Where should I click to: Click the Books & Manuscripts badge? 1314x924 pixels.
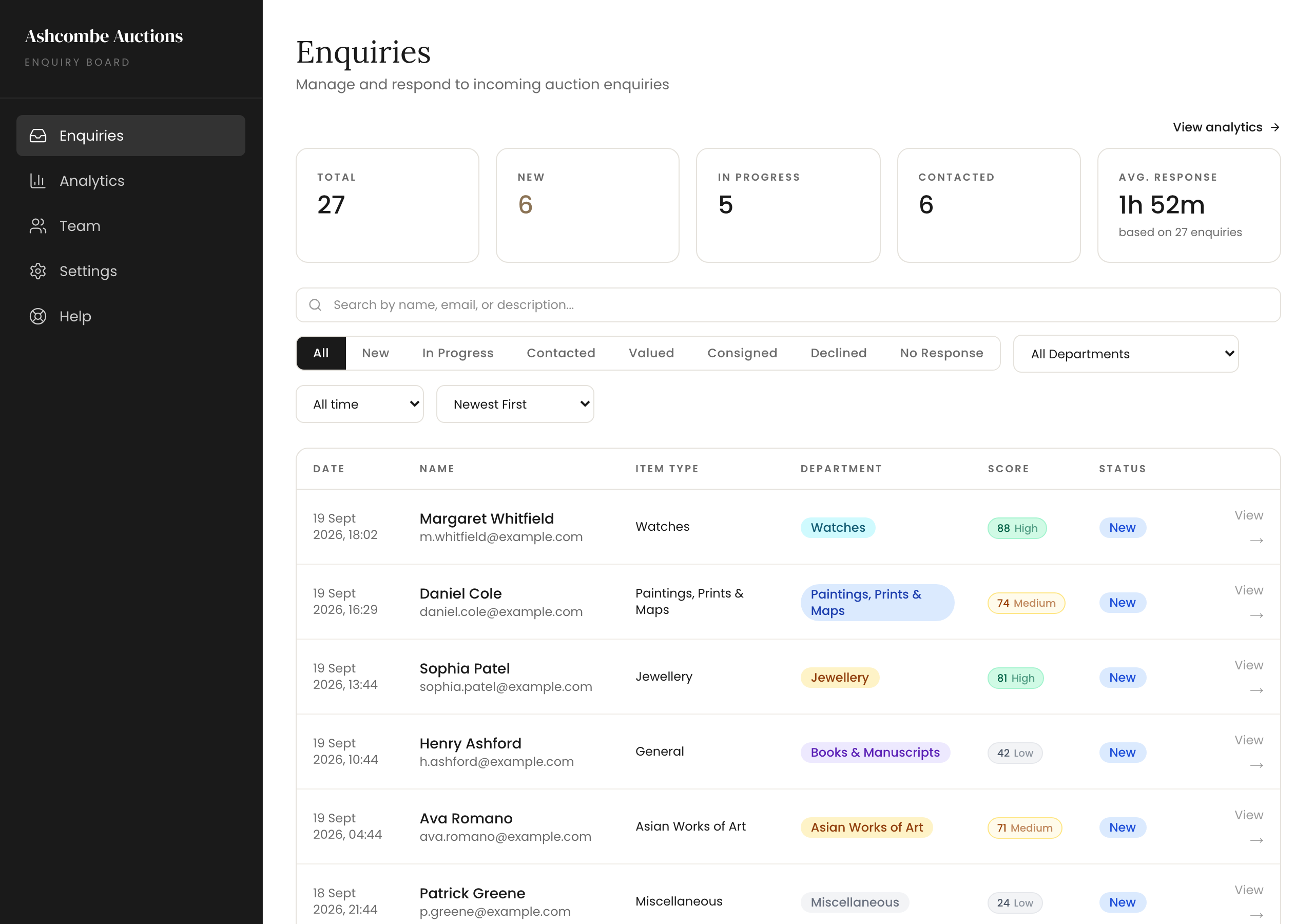pos(875,753)
